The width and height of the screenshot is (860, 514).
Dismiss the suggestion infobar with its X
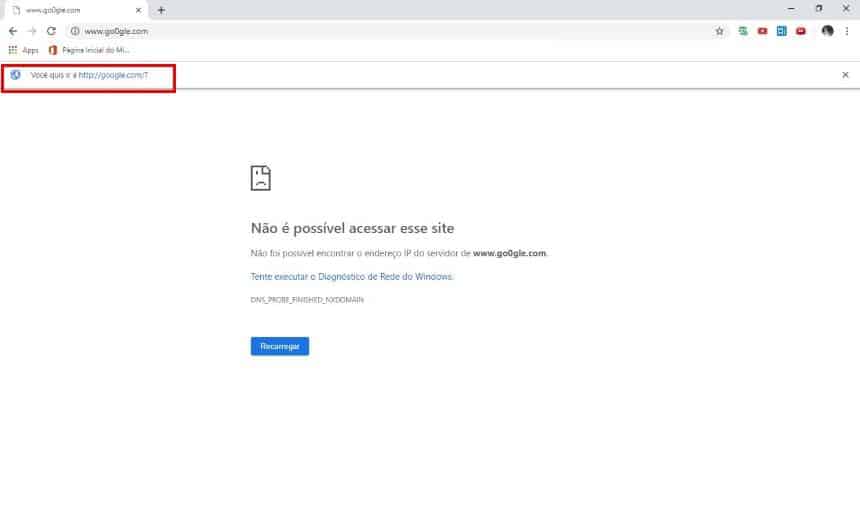pos(845,75)
